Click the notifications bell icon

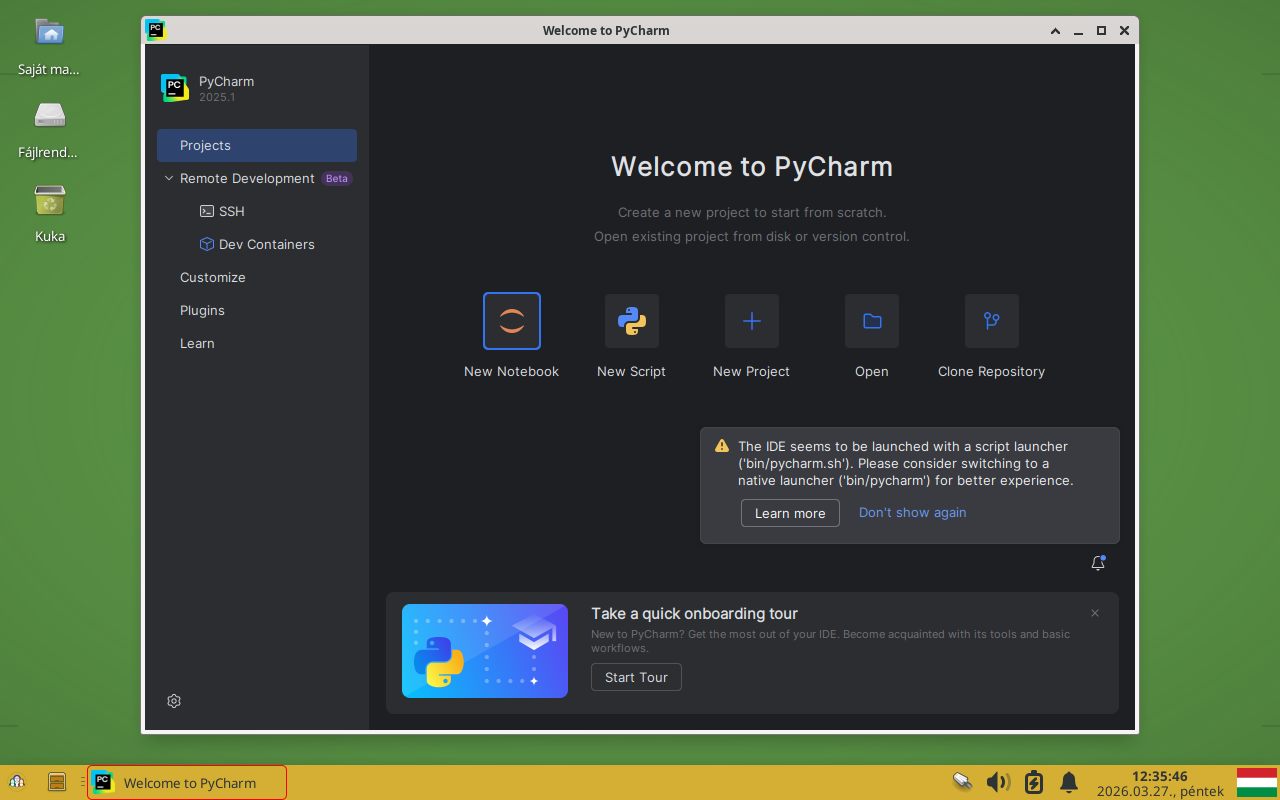(1097, 562)
